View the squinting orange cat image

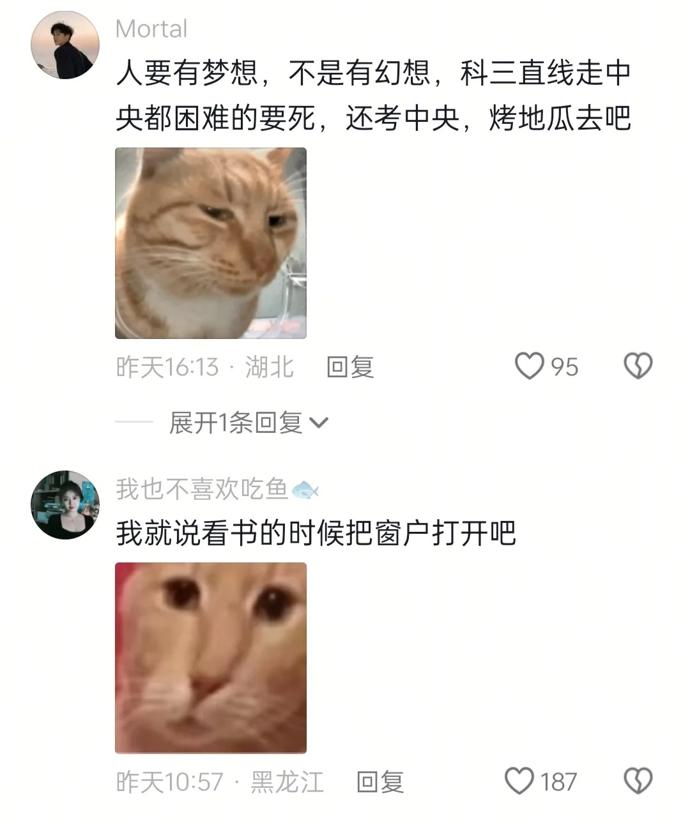point(211,243)
